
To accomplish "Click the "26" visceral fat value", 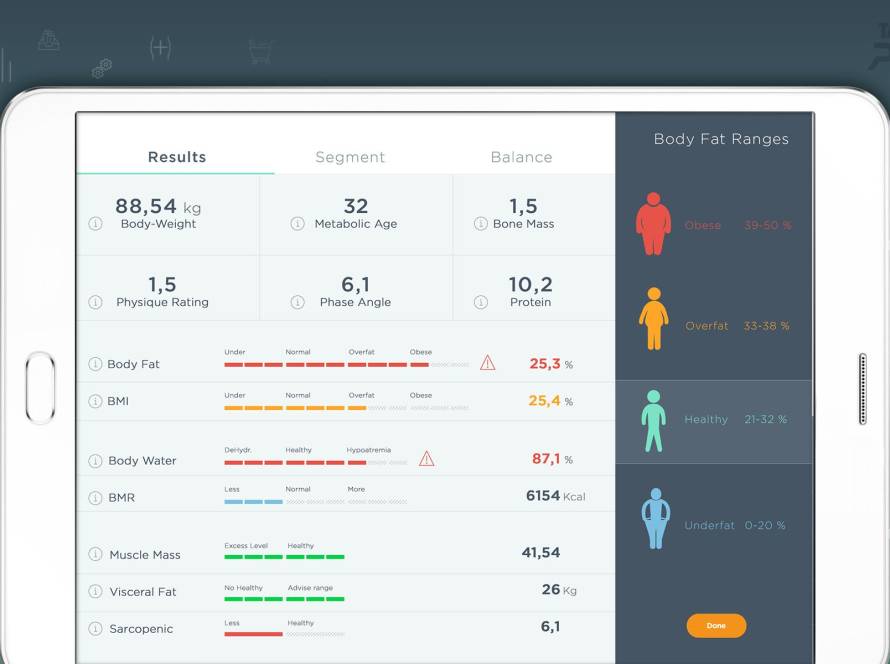I will [551, 590].
